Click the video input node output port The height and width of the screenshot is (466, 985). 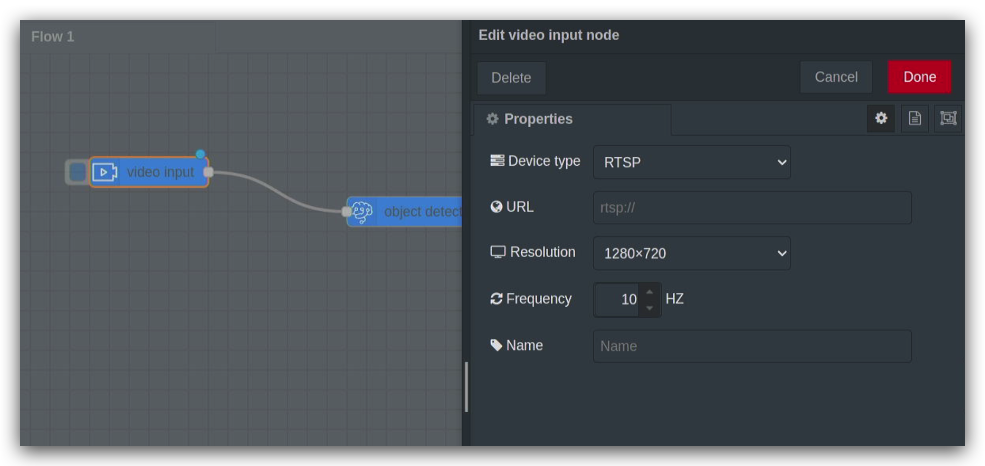[209, 172]
